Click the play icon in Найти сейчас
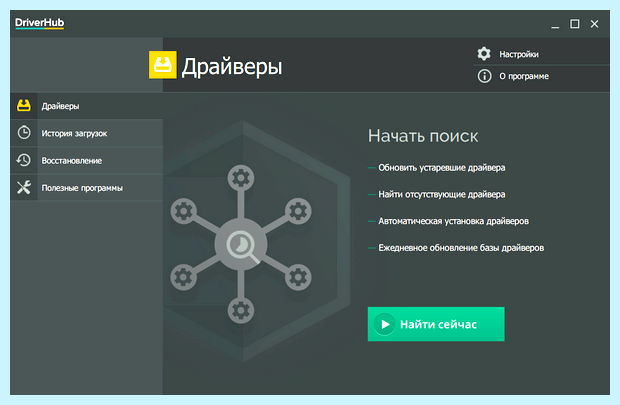 pyautogui.click(x=385, y=324)
